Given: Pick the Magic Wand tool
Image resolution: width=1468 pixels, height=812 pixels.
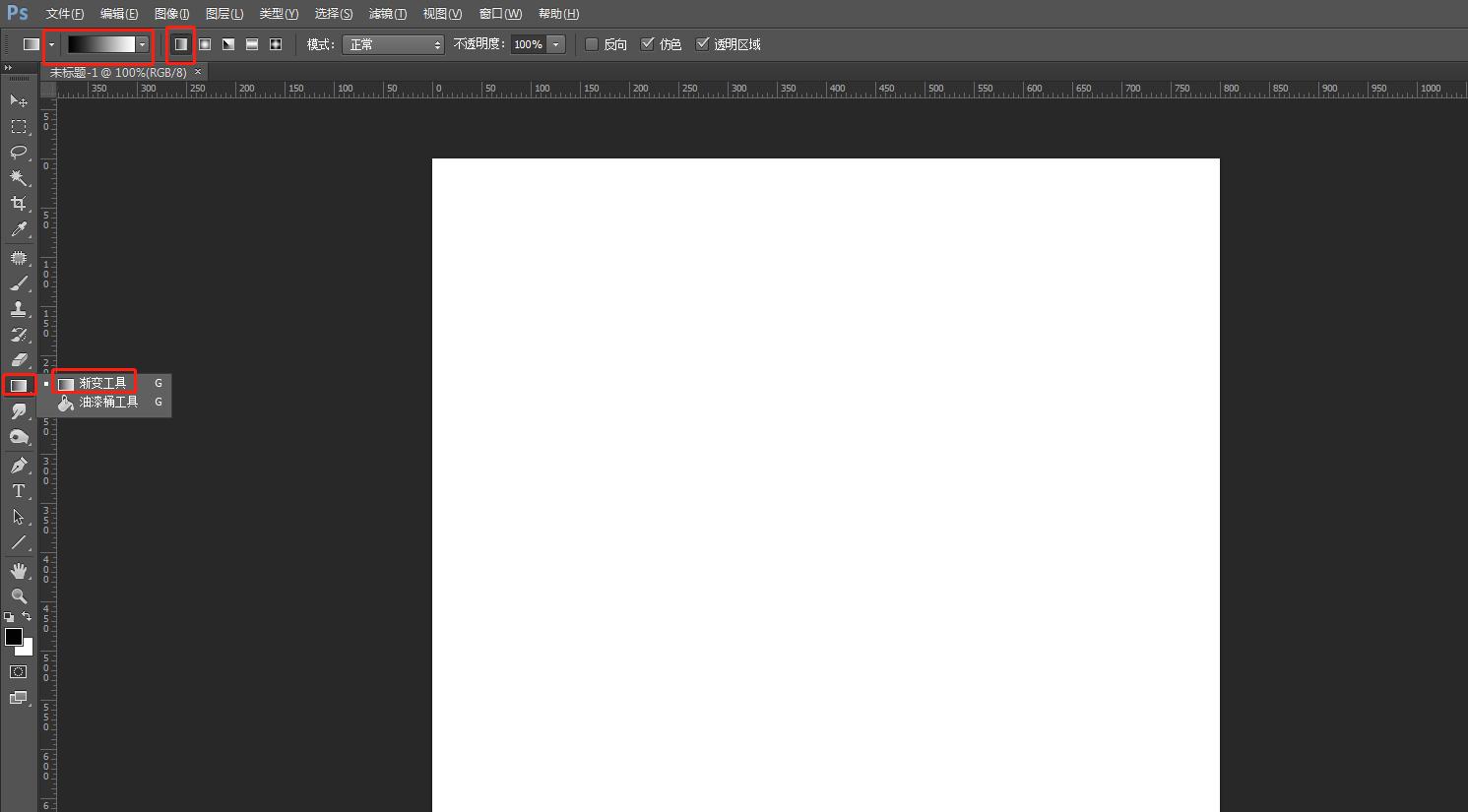Looking at the screenshot, I should point(18,177).
